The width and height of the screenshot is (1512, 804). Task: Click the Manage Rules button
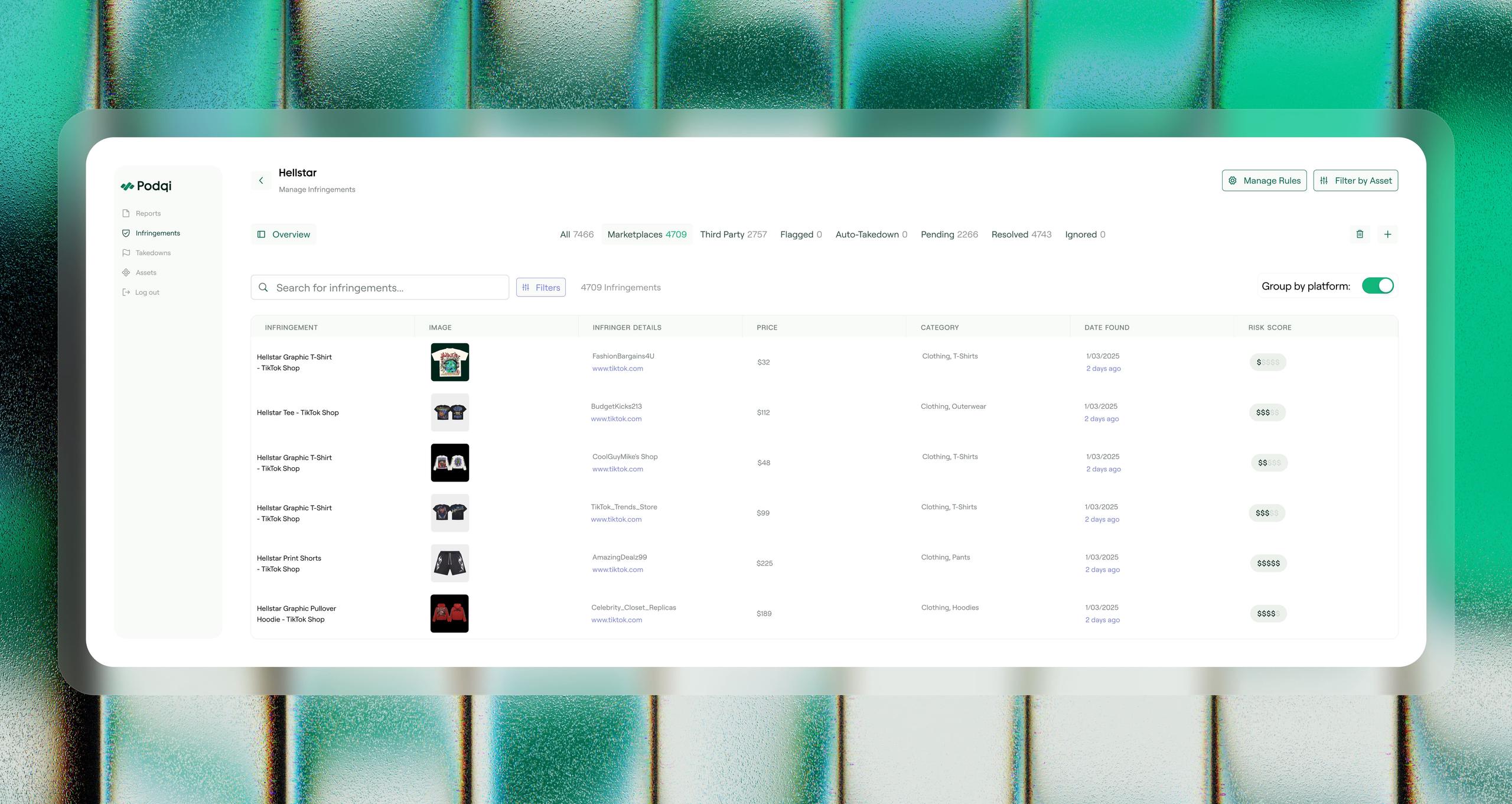[x=1264, y=181]
